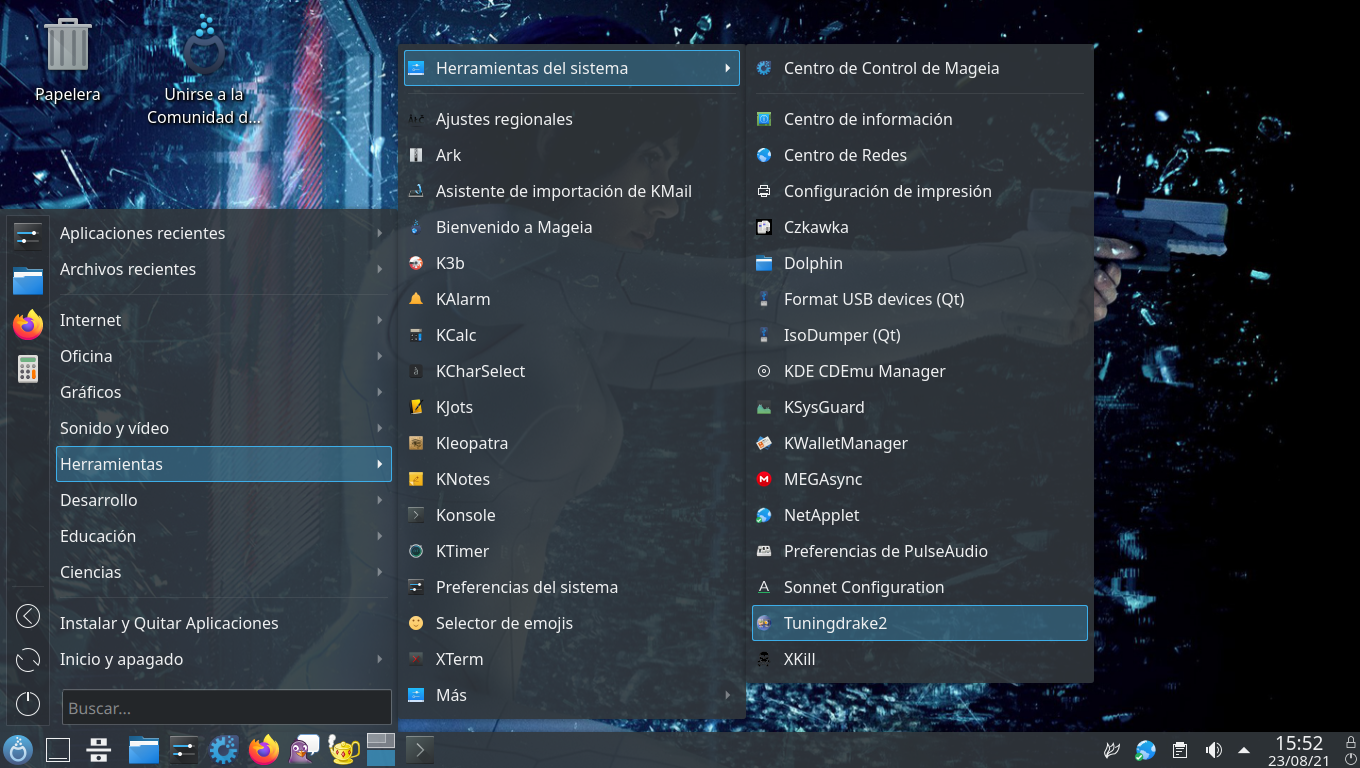Select the Papelera desktop icon

coord(68,60)
